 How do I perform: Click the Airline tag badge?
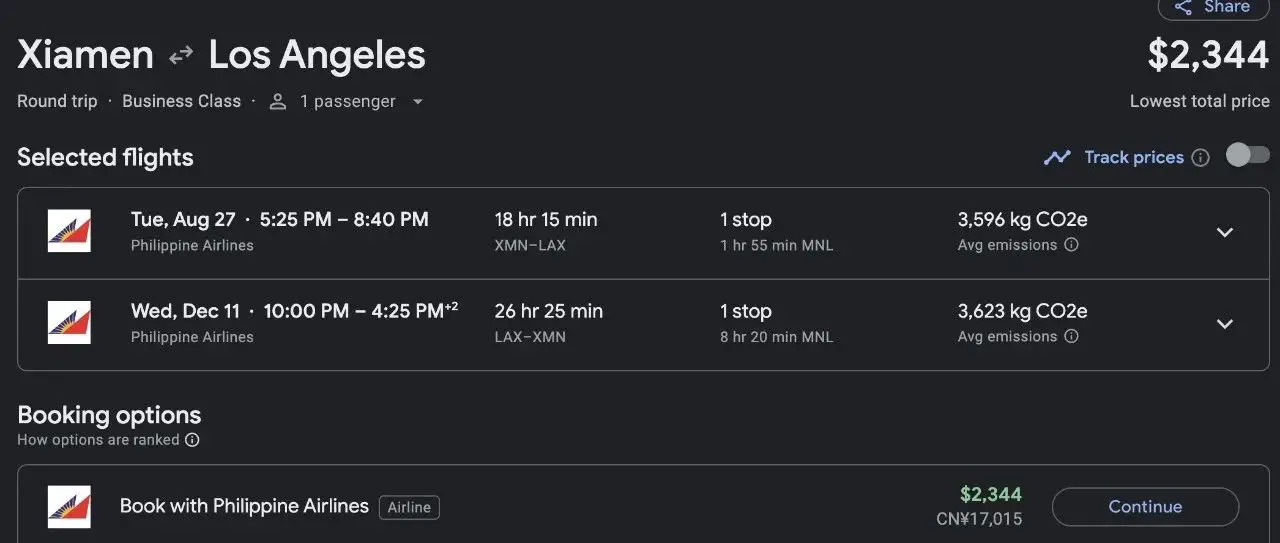coord(409,508)
